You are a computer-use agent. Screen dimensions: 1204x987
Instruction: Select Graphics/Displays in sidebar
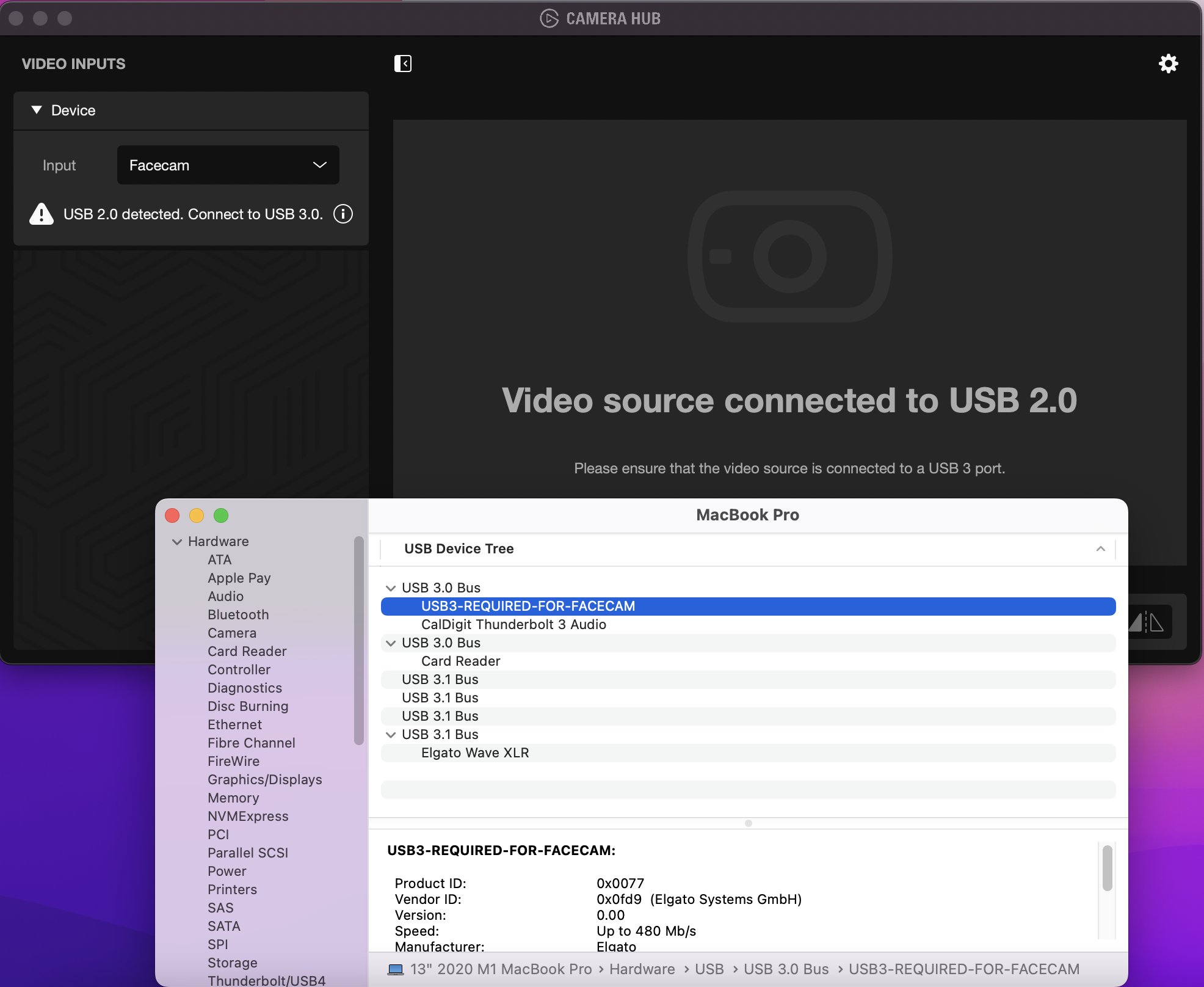coord(264,779)
